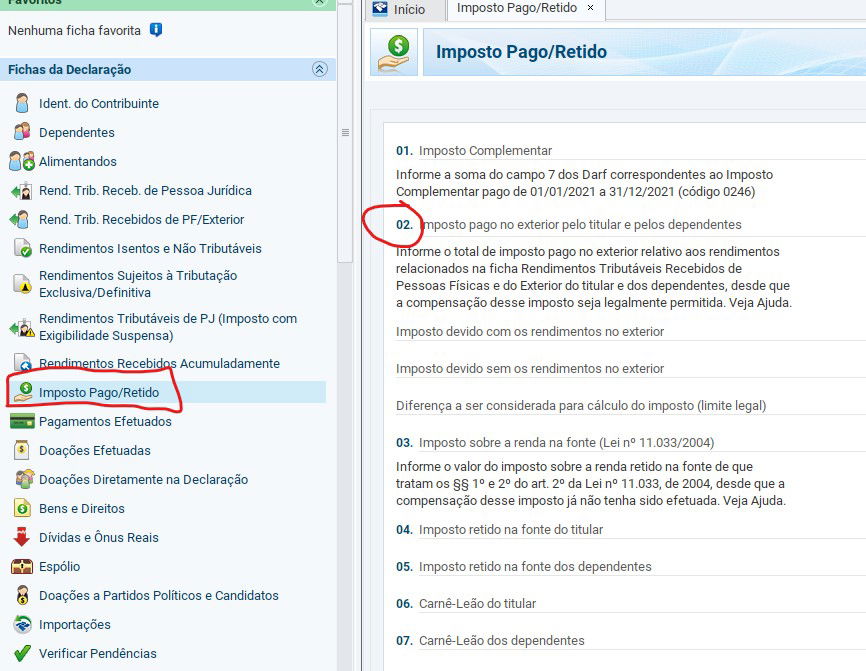Open Doações Efetuadas form
Image resolution: width=866 pixels, height=671 pixels.
tap(95, 450)
